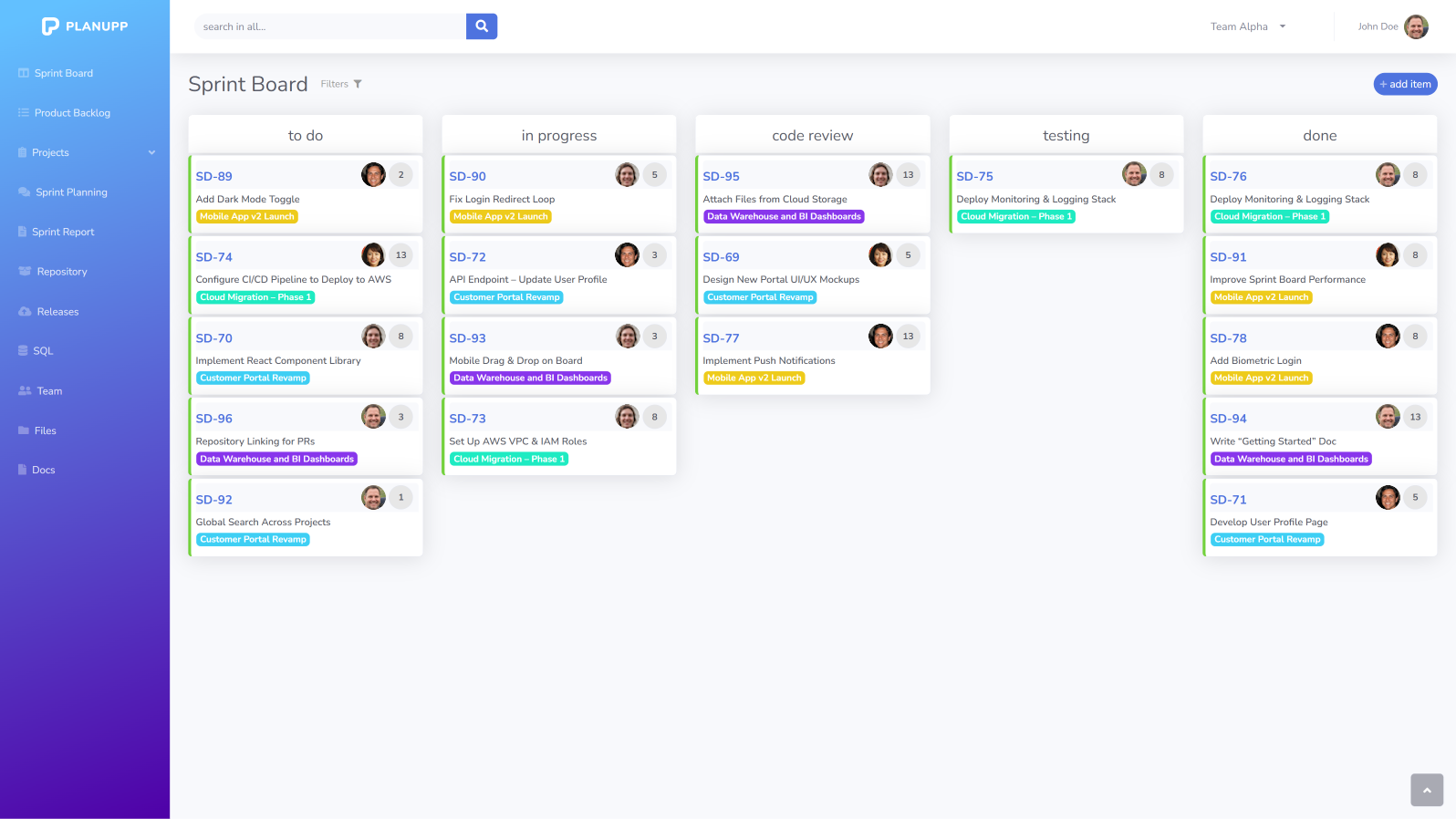
Task: Click Customer Portal Revamp tag on SD-70
Action: pos(253,378)
